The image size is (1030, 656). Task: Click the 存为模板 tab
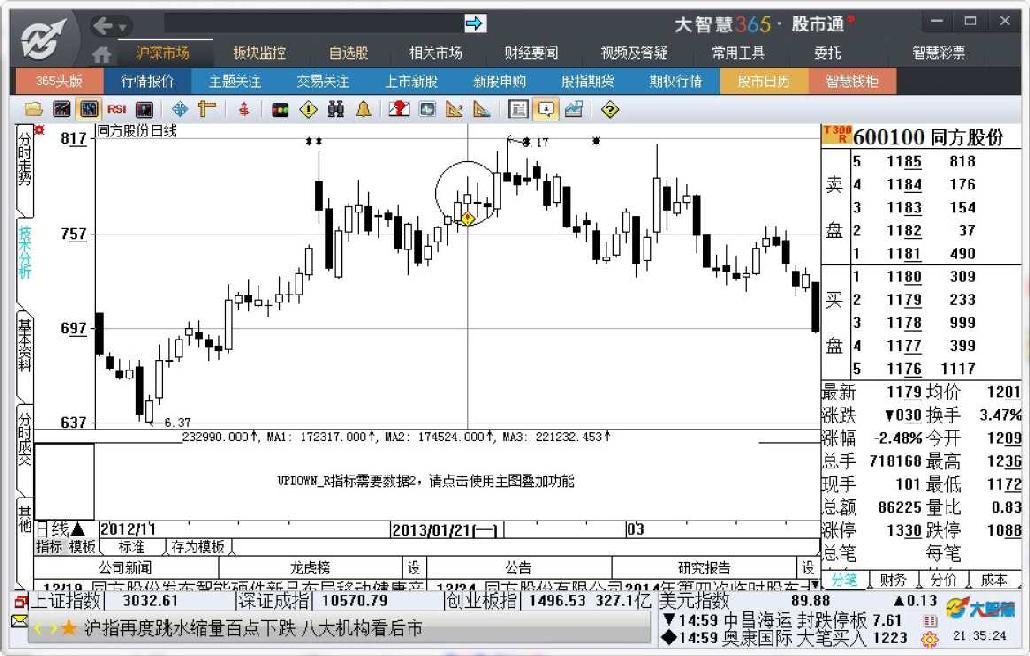(198, 547)
